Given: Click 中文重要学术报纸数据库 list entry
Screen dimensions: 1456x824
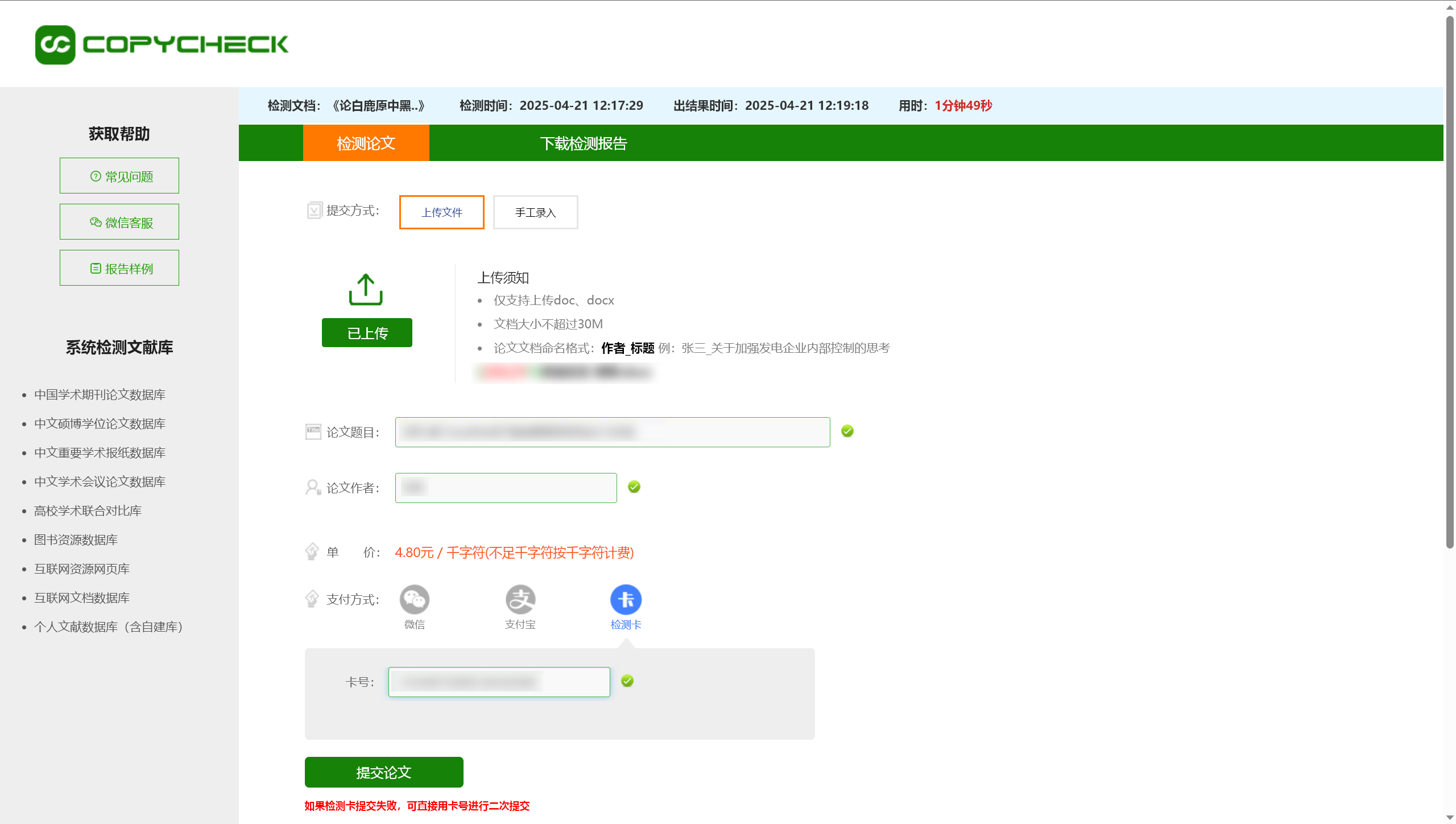Looking at the screenshot, I should pyautogui.click(x=100, y=452).
